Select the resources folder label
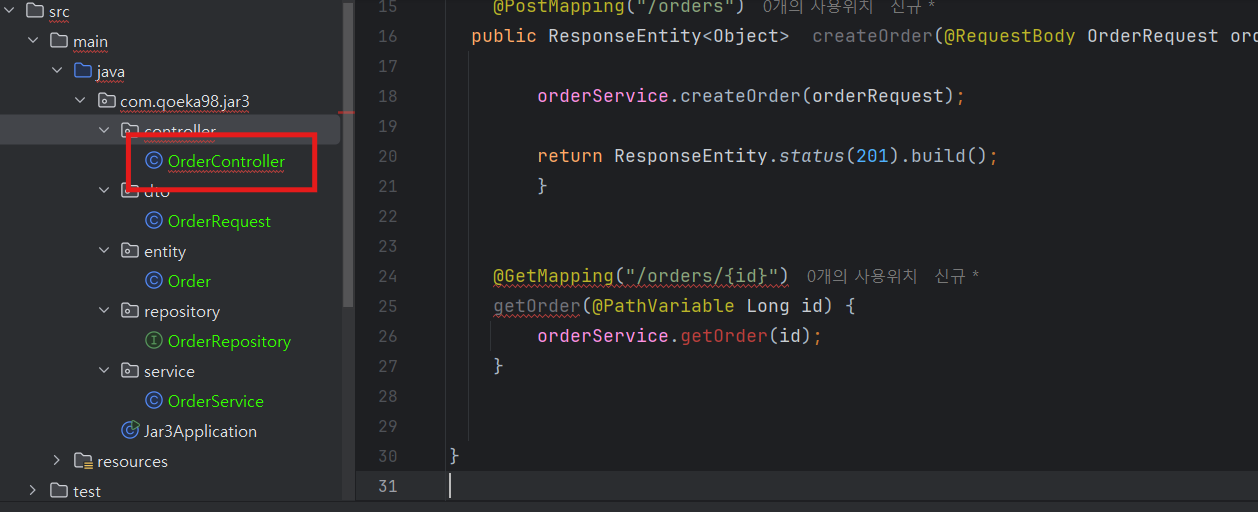Image resolution: width=1258 pixels, height=512 pixels. 132,461
